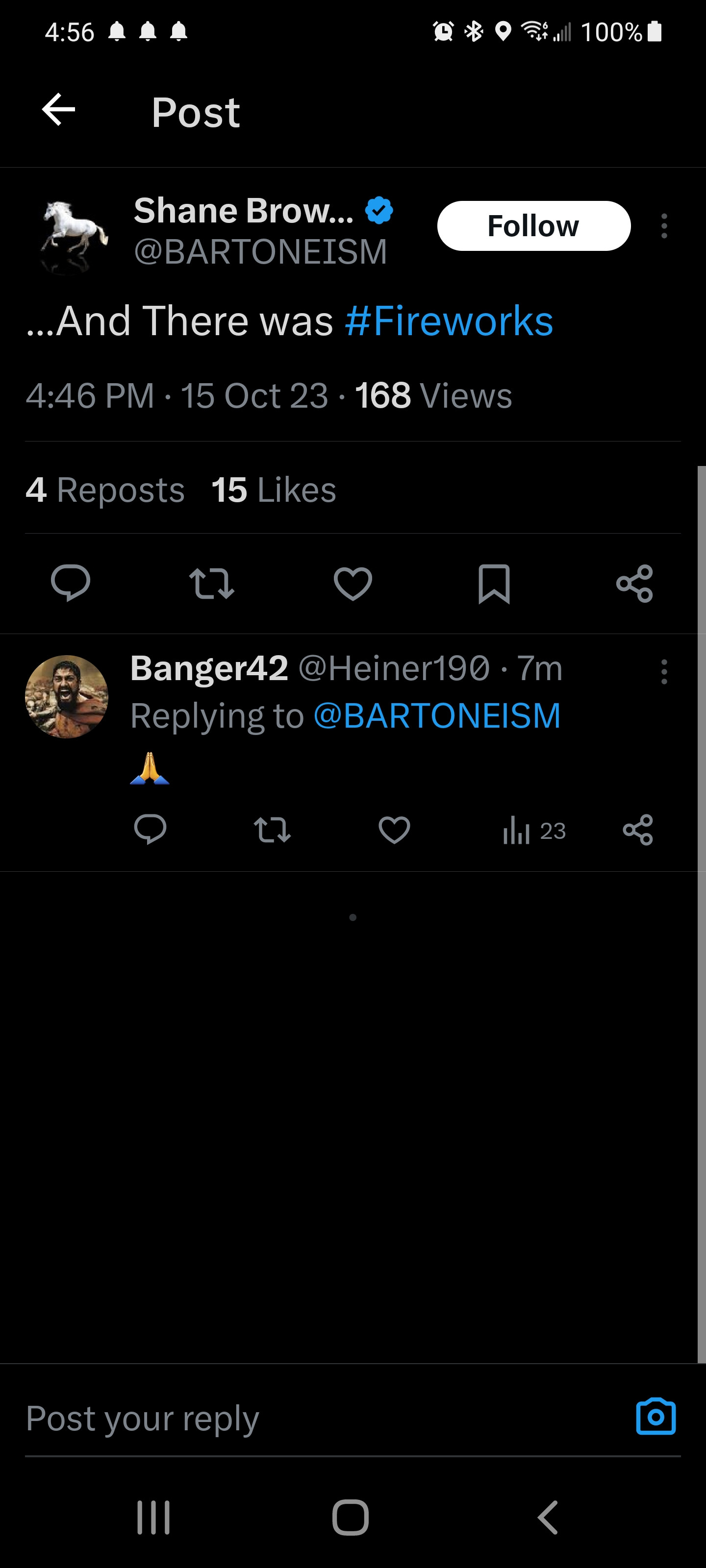Screen dimensions: 706x1568
Task: Open more options for main post
Action: click(x=664, y=226)
